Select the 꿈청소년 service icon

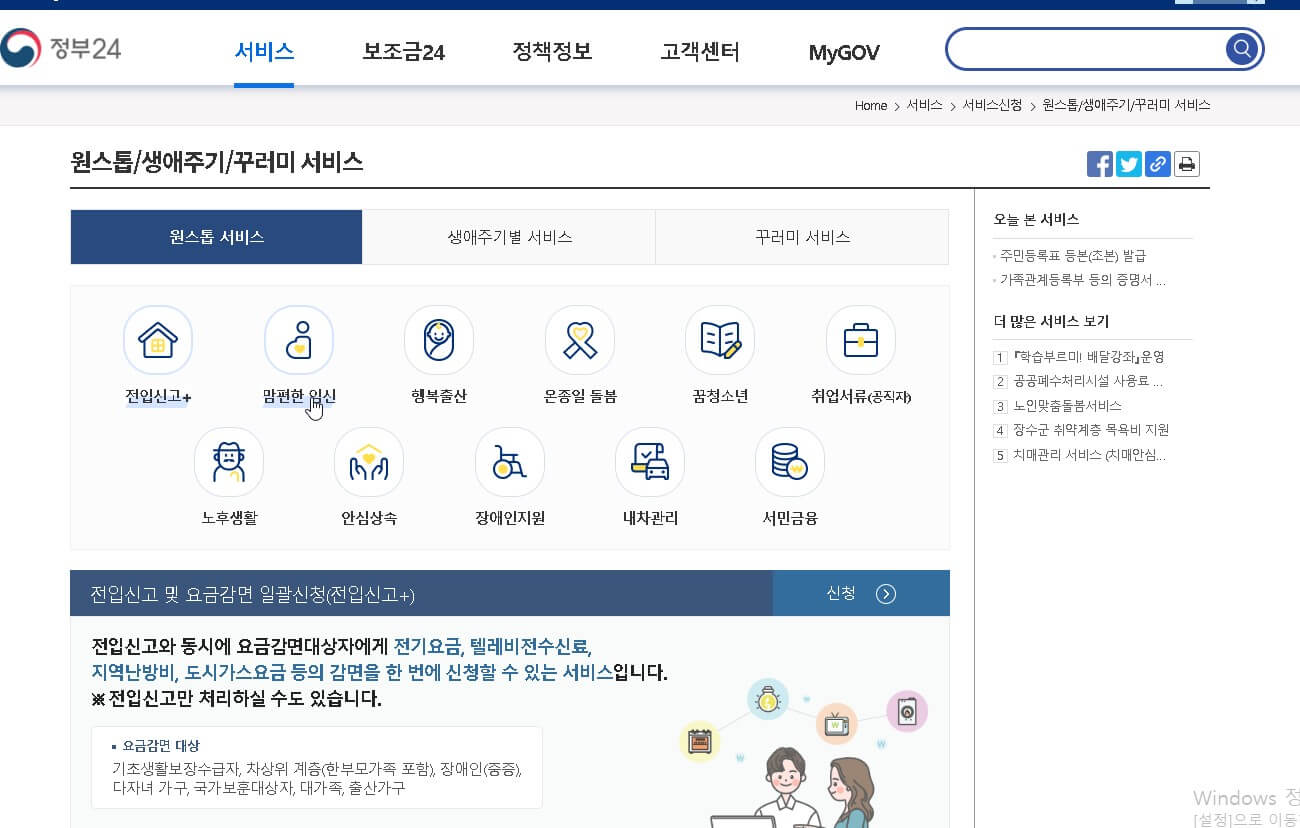coord(719,340)
